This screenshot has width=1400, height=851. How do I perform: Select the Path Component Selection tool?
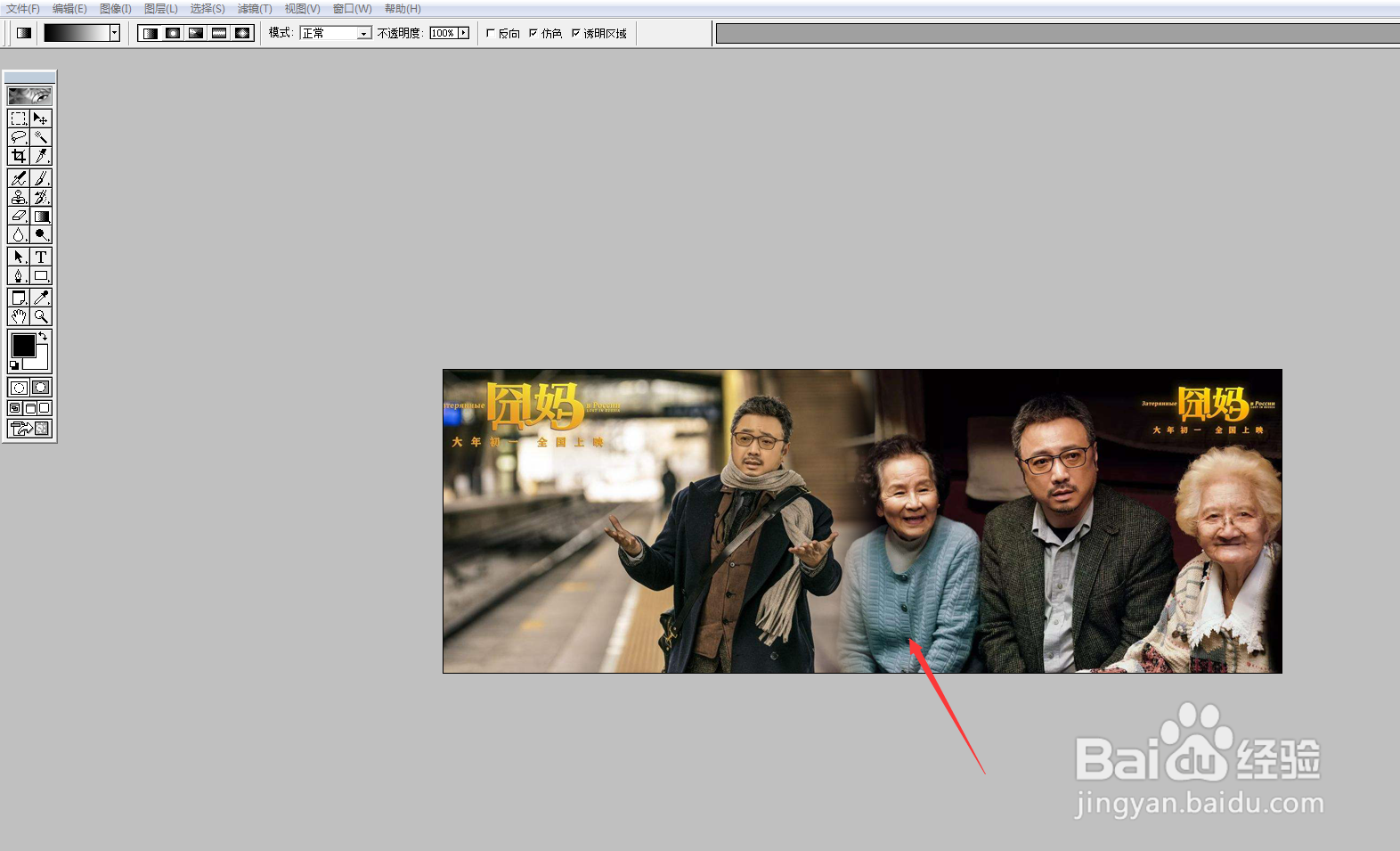click(x=19, y=257)
